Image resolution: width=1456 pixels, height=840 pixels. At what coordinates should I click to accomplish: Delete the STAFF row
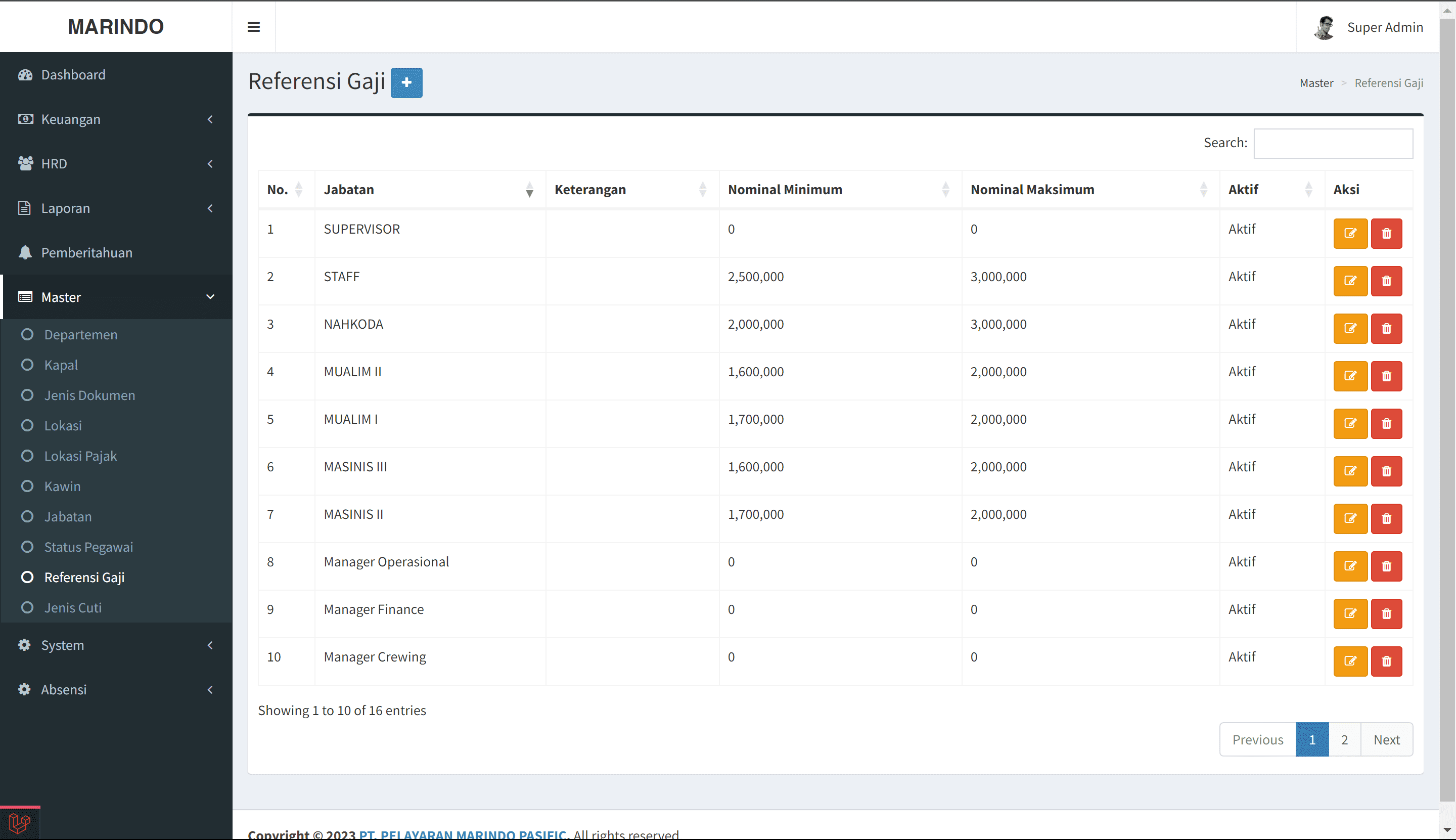click(x=1386, y=281)
